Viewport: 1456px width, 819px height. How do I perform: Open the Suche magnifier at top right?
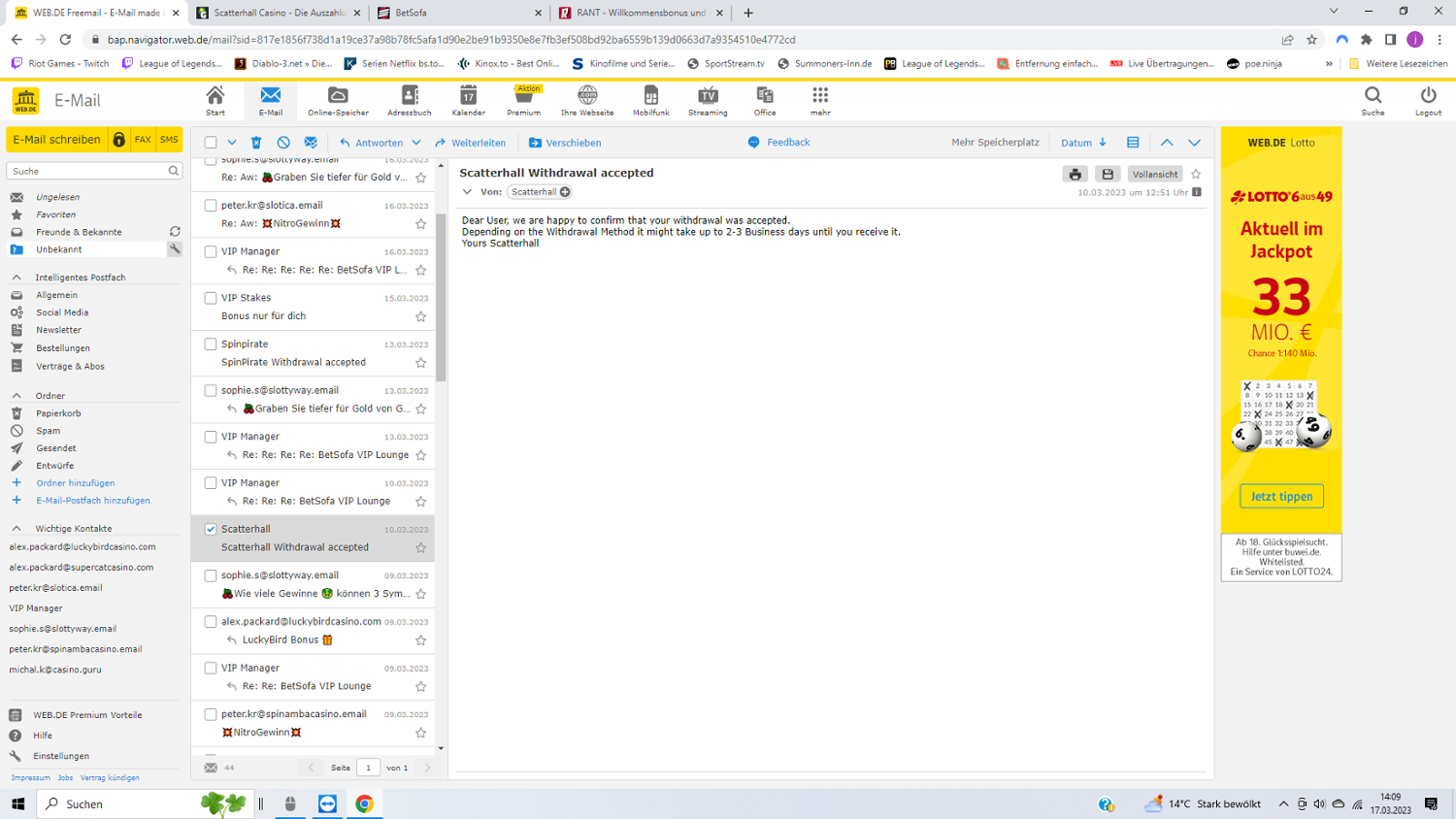coord(1373,99)
